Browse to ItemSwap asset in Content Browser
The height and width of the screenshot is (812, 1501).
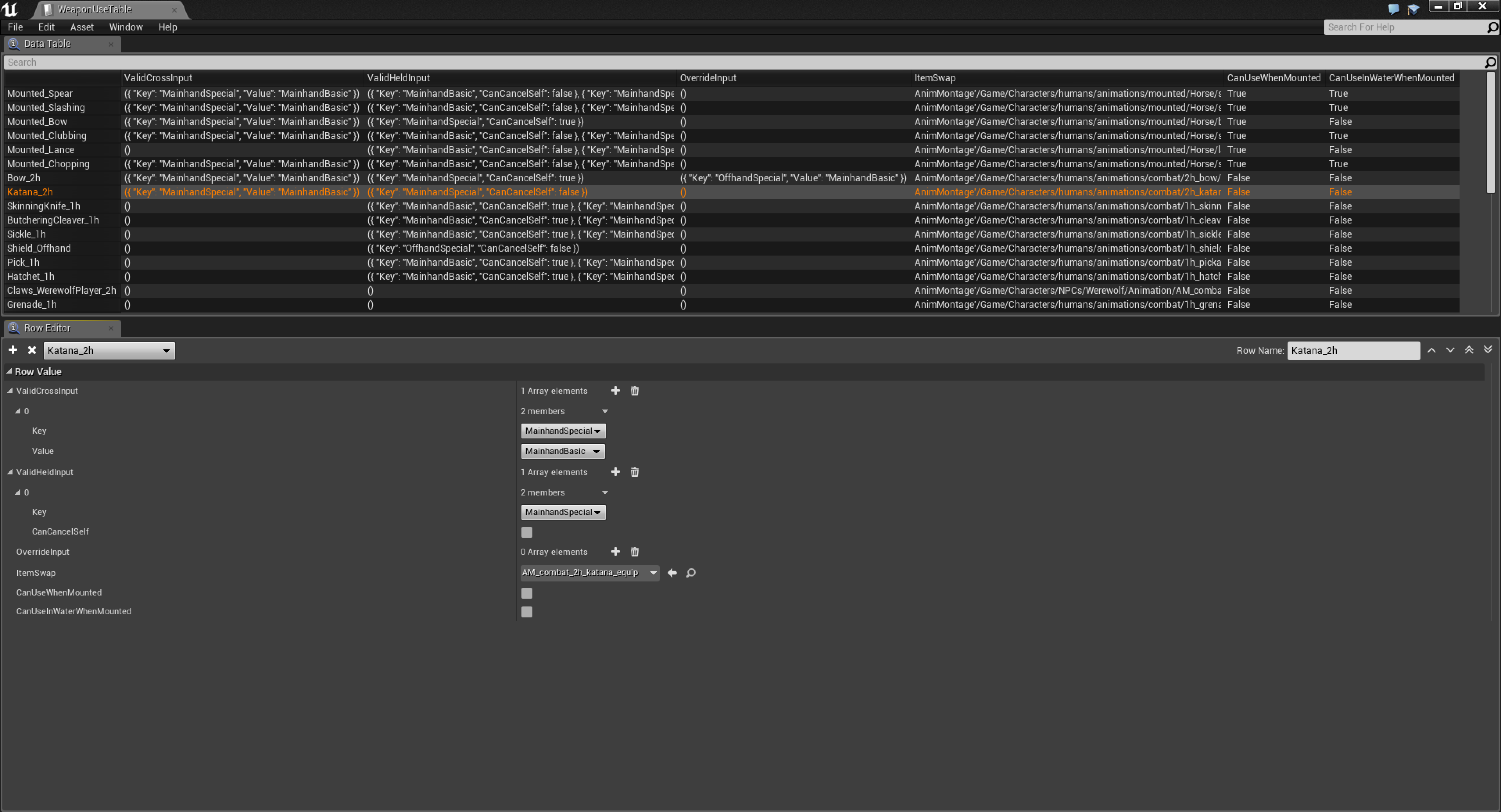(691, 572)
